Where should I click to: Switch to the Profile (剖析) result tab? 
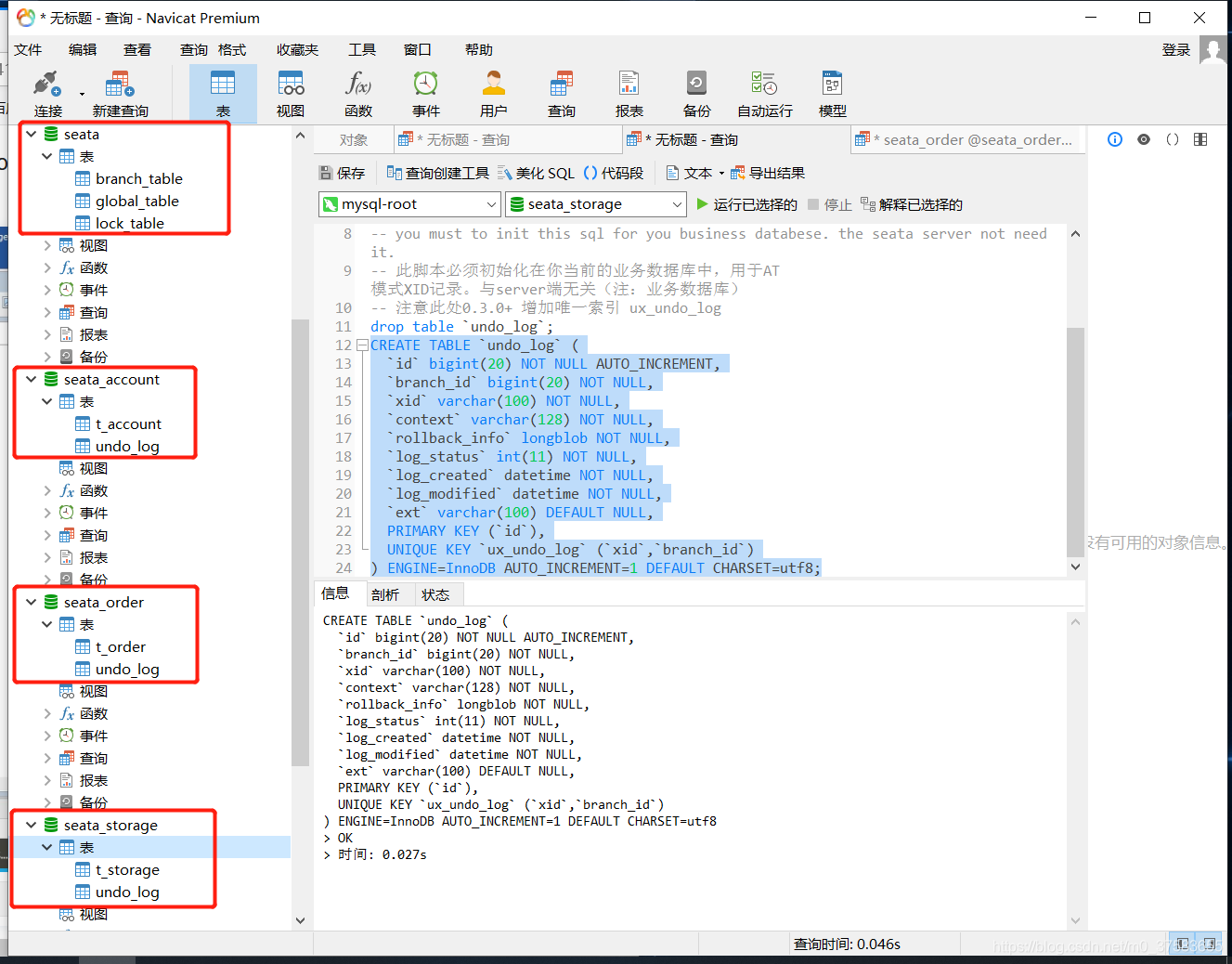point(384,594)
